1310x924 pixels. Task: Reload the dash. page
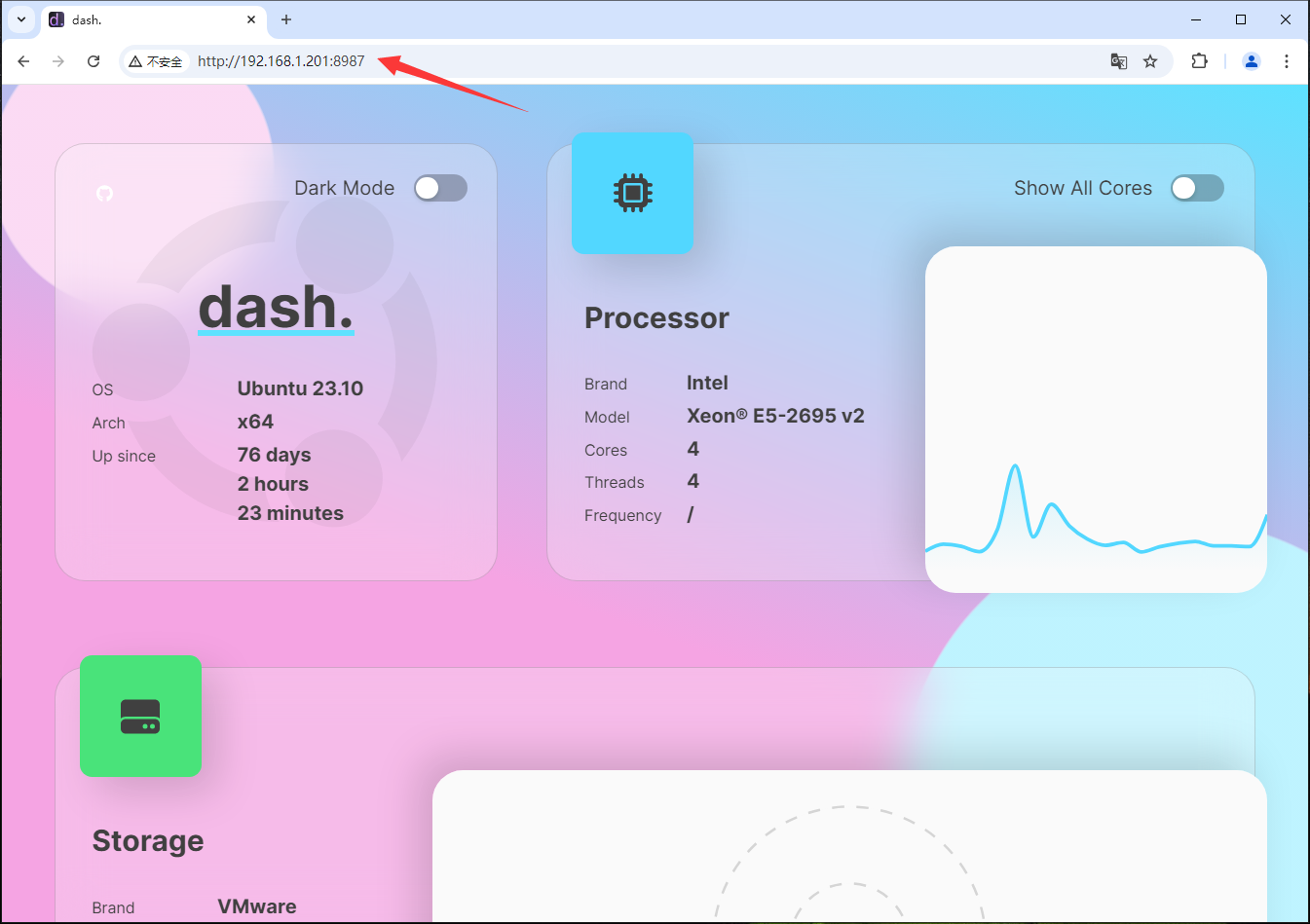(94, 61)
